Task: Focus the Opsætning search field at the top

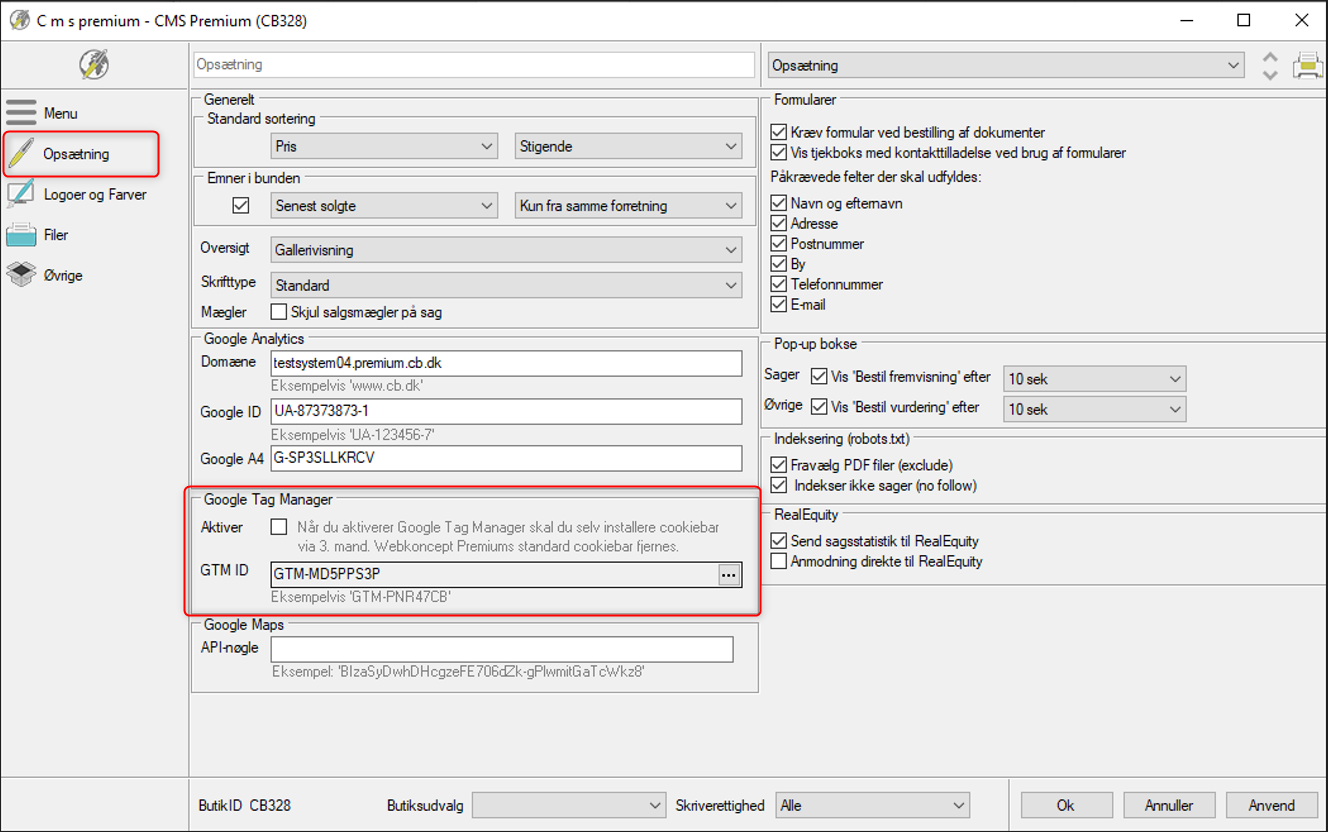Action: (x=474, y=65)
